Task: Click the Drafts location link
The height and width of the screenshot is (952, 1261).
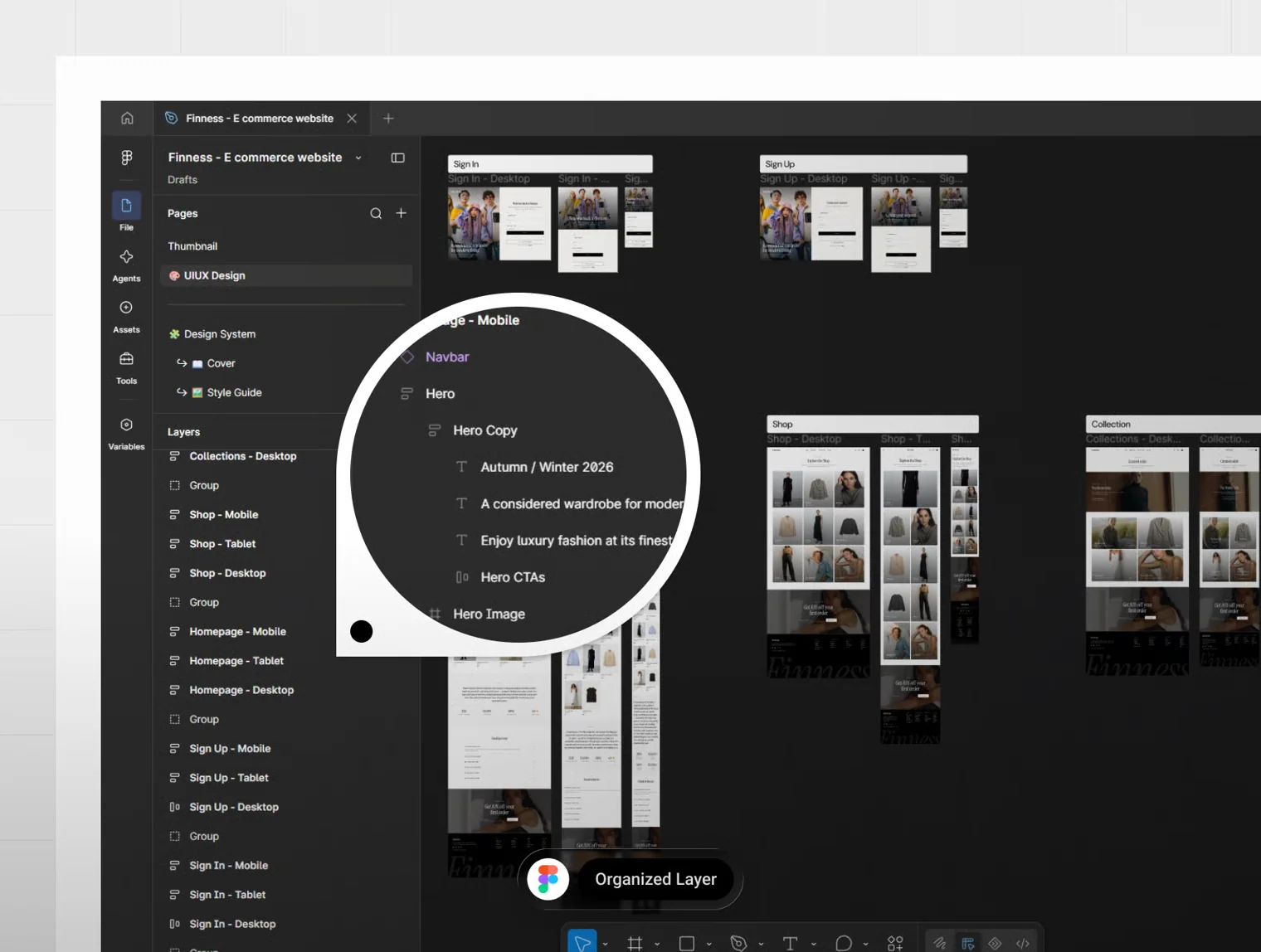Action: coord(183,180)
